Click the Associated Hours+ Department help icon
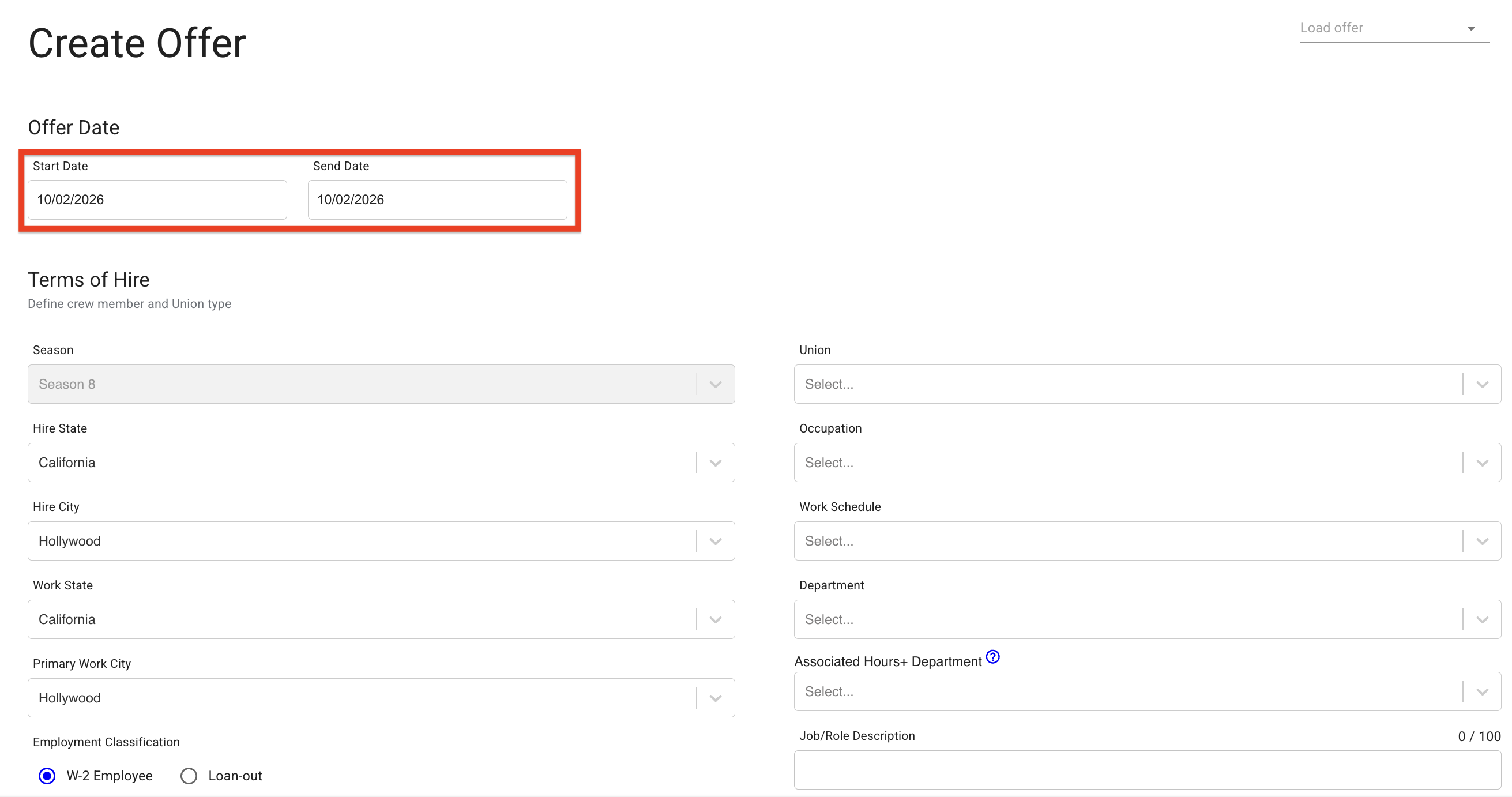This screenshot has width=1512, height=797. coord(992,657)
